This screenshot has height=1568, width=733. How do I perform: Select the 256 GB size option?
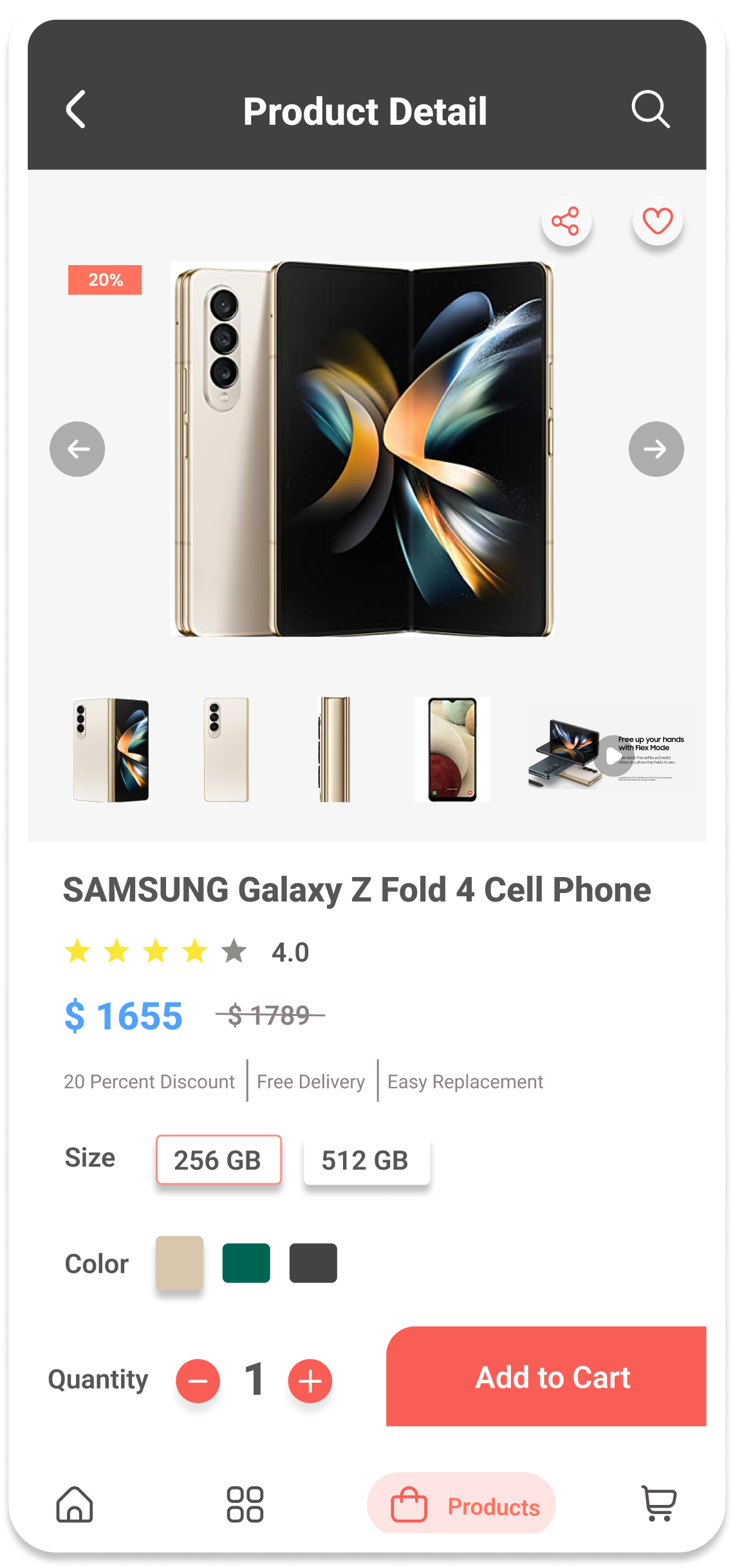219,1160
